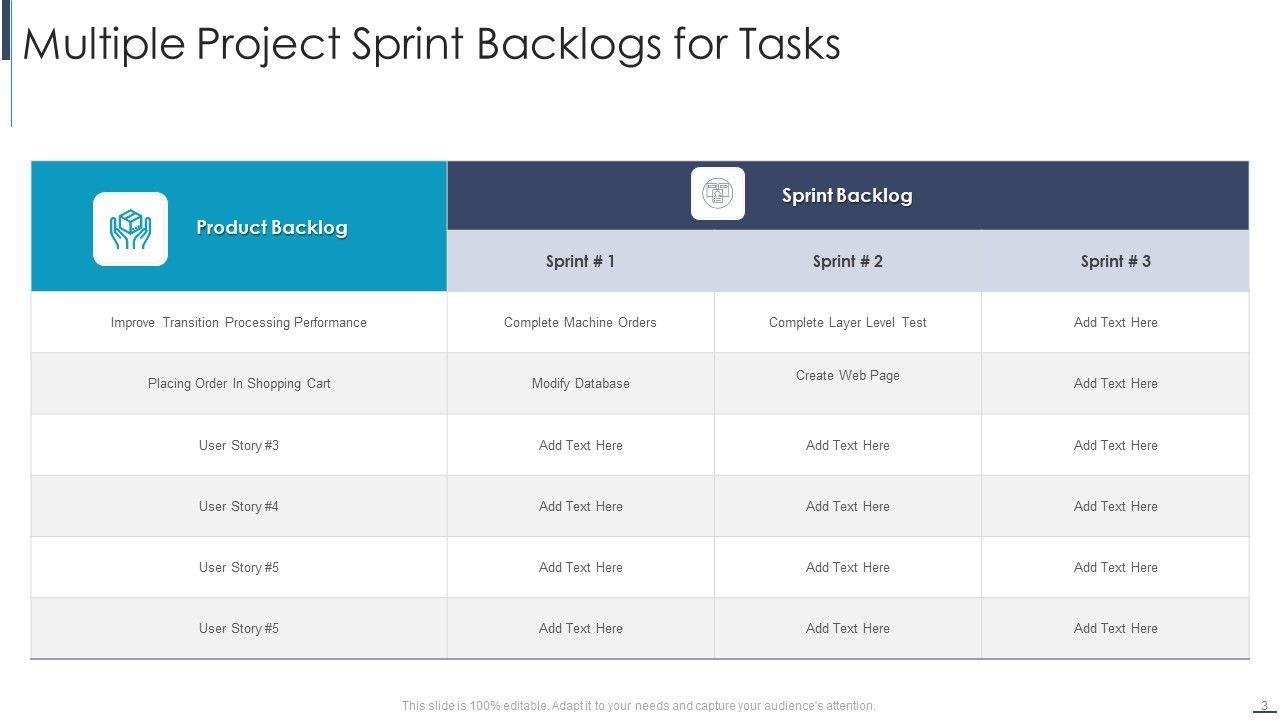This screenshot has height=720, width=1280.
Task: Select the Product Backlog header text
Action: click(272, 228)
